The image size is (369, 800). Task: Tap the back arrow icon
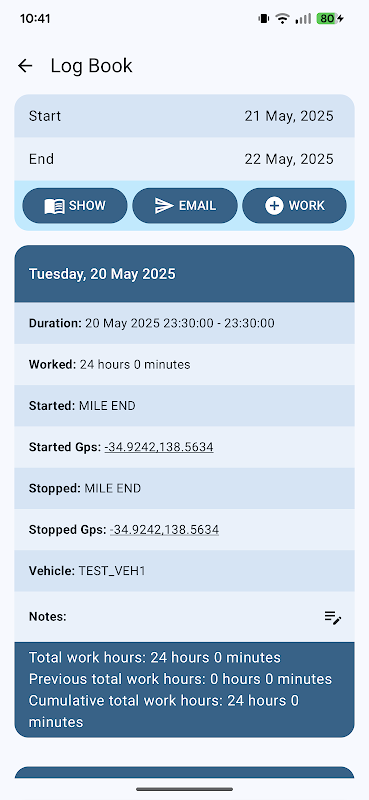coord(24,66)
